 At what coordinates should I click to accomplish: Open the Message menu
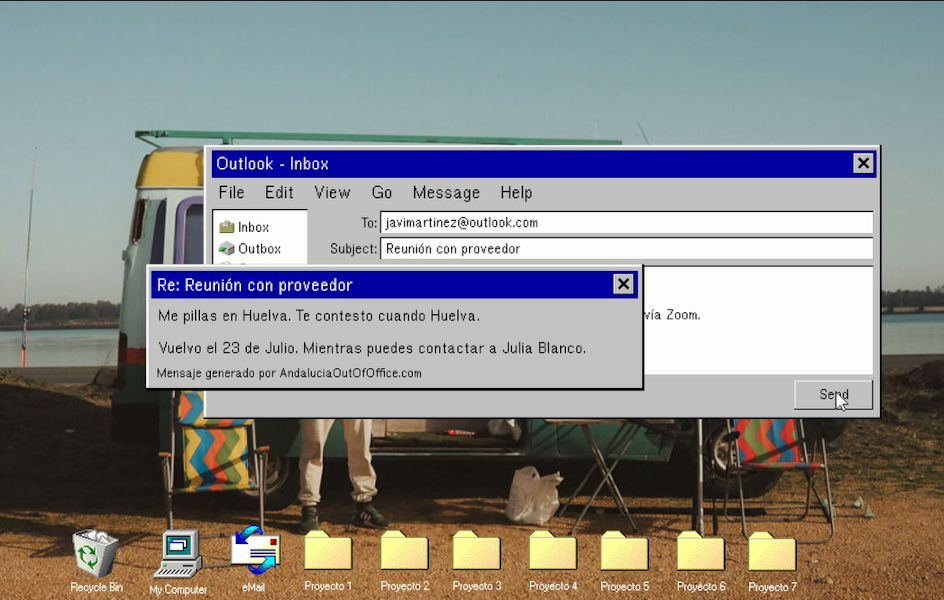pos(446,193)
